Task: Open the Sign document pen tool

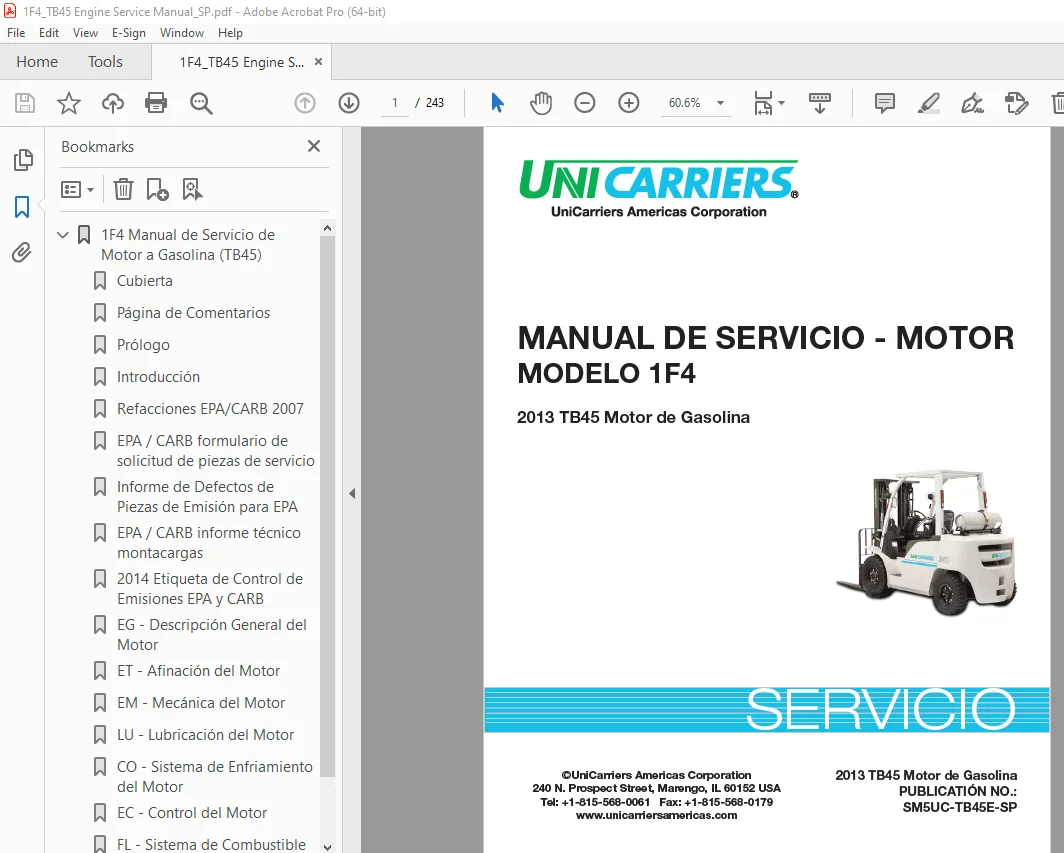Action: click(972, 103)
